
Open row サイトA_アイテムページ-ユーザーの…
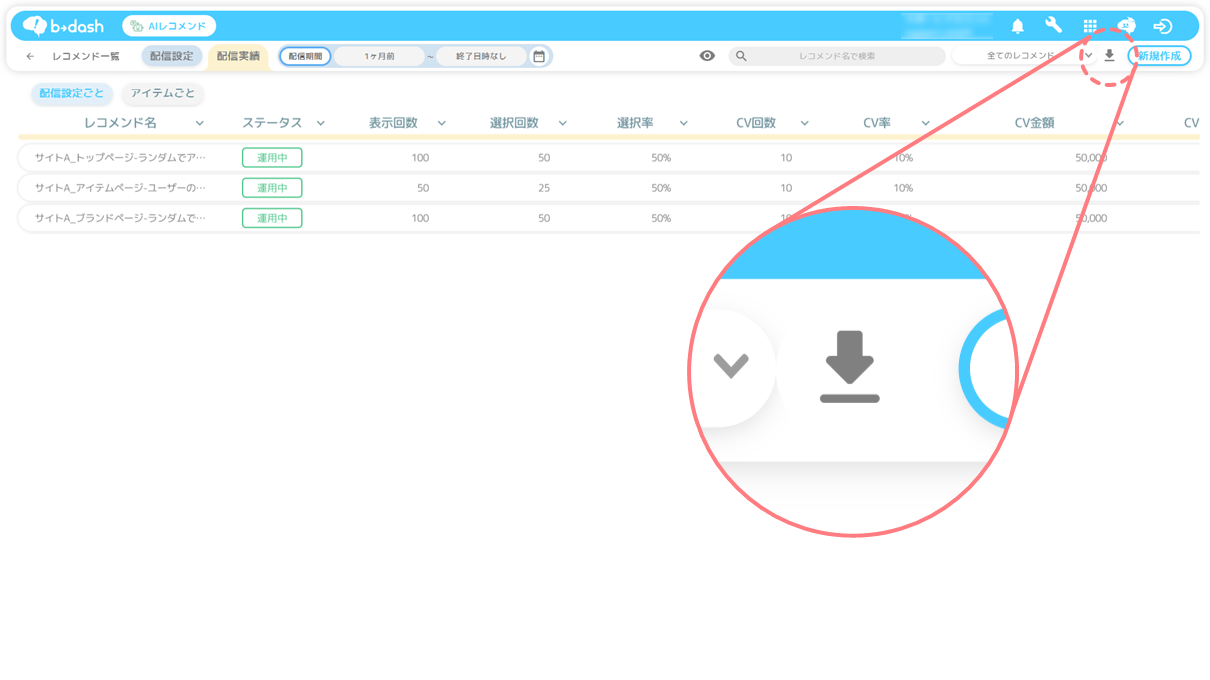pos(120,188)
